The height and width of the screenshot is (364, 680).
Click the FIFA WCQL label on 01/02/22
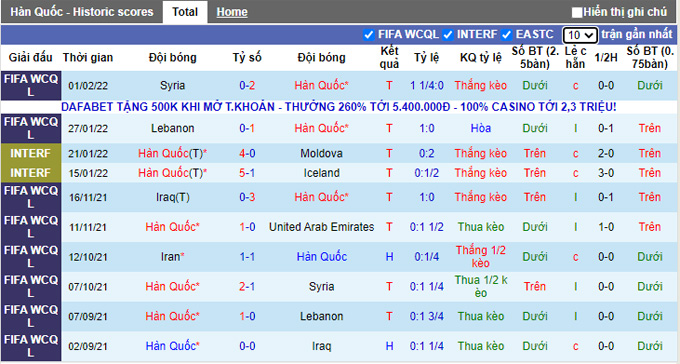pos(30,85)
